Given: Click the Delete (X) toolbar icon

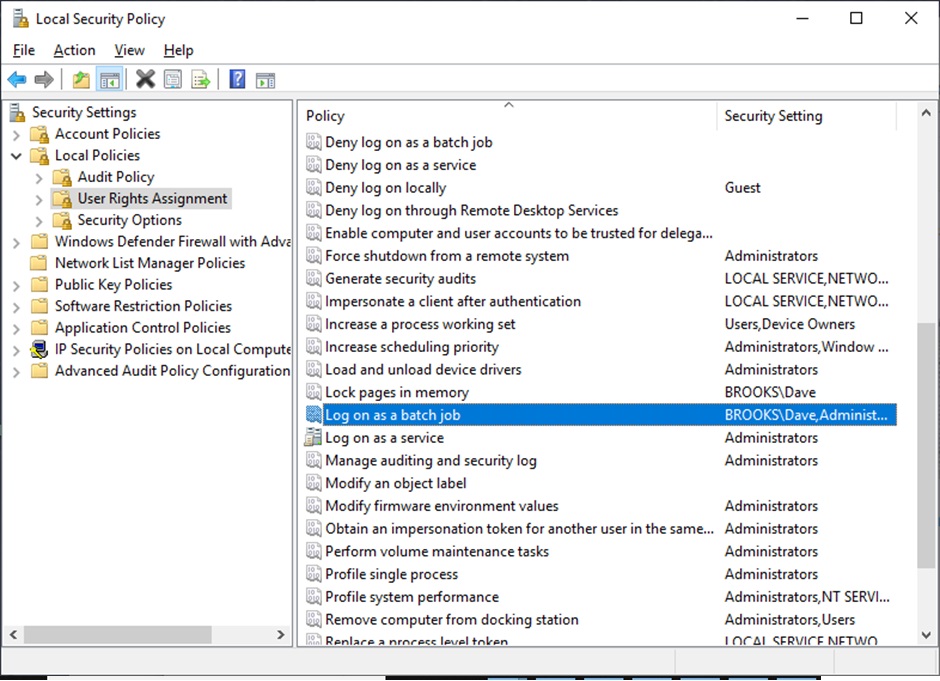Looking at the screenshot, I should 146,79.
